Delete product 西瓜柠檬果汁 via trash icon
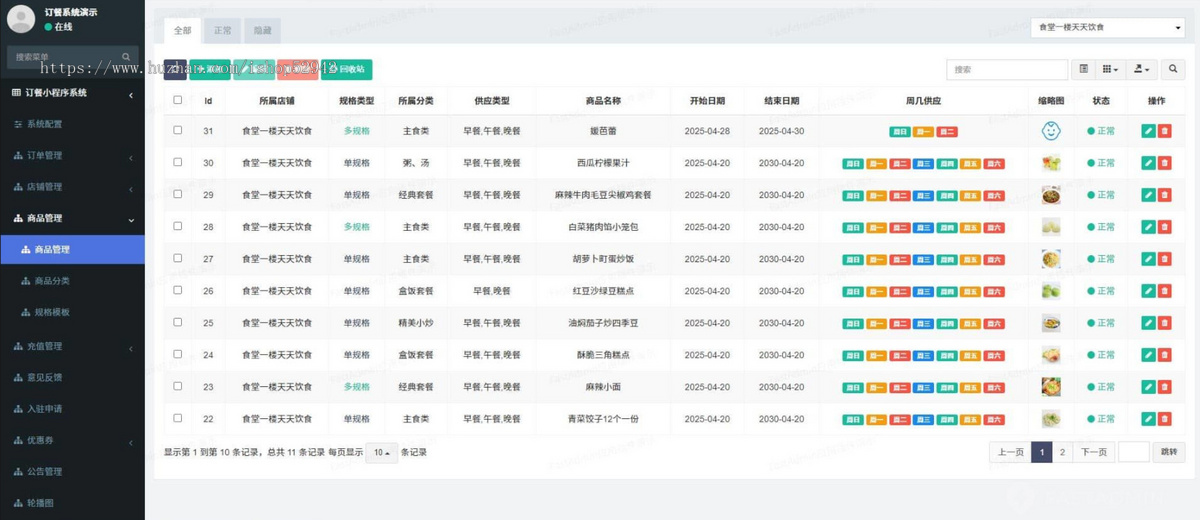The width and height of the screenshot is (1200, 520). (1164, 163)
